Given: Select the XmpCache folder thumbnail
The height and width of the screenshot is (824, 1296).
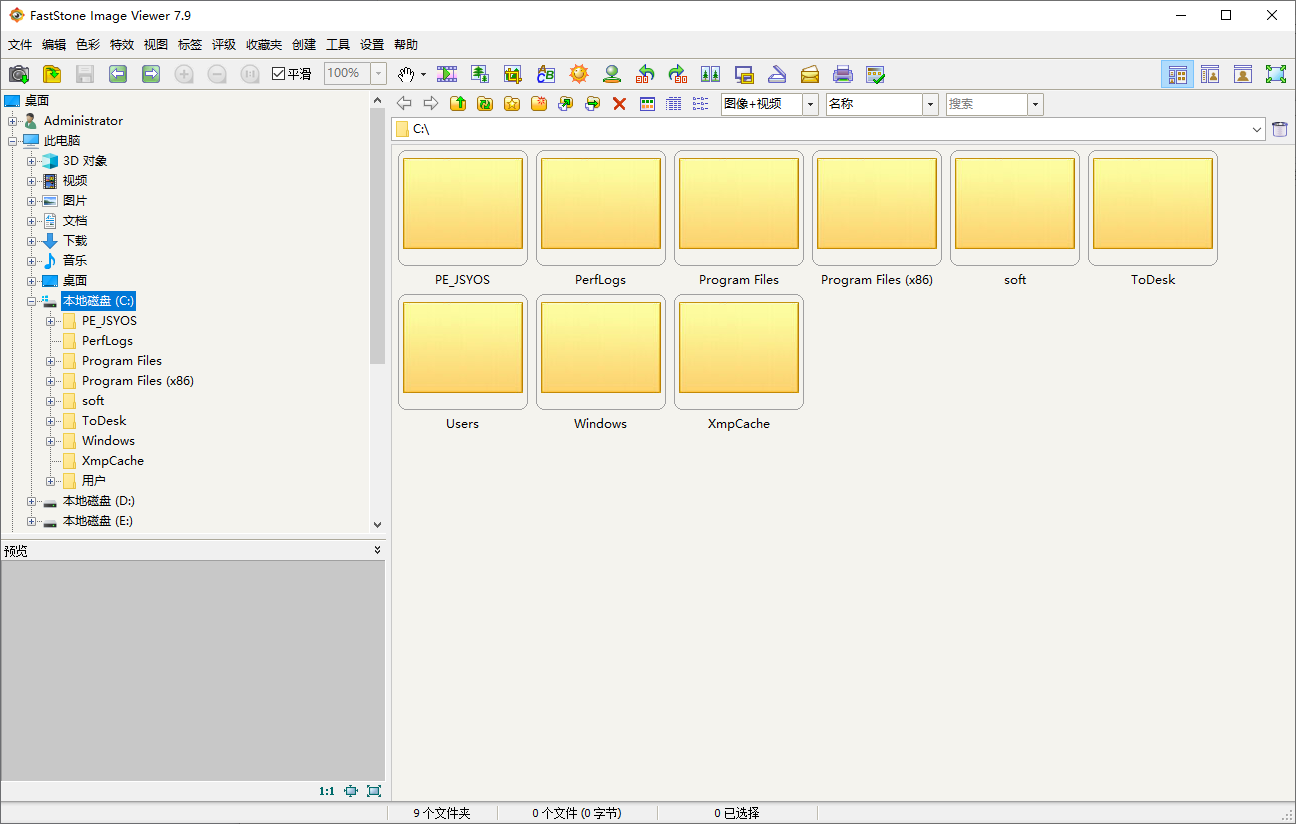Looking at the screenshot, I should [739, 352].
